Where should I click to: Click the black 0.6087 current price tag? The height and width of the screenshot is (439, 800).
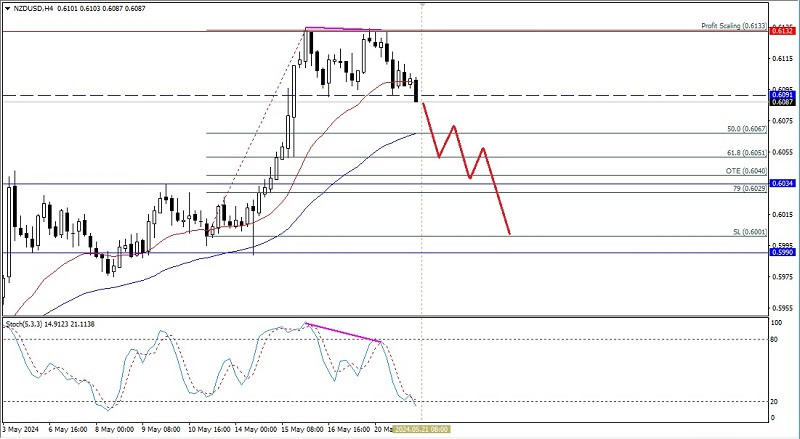click(x=782, y=102)
